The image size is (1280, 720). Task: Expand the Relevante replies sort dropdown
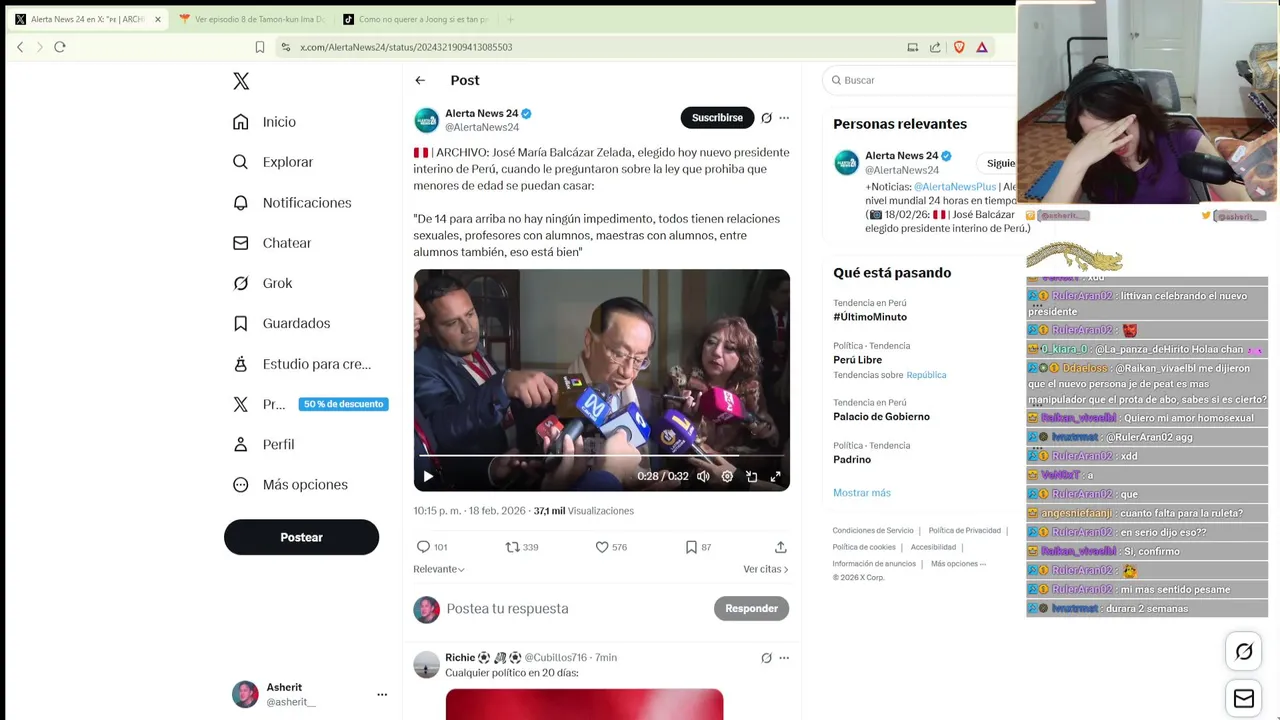(x=439, y=569)
